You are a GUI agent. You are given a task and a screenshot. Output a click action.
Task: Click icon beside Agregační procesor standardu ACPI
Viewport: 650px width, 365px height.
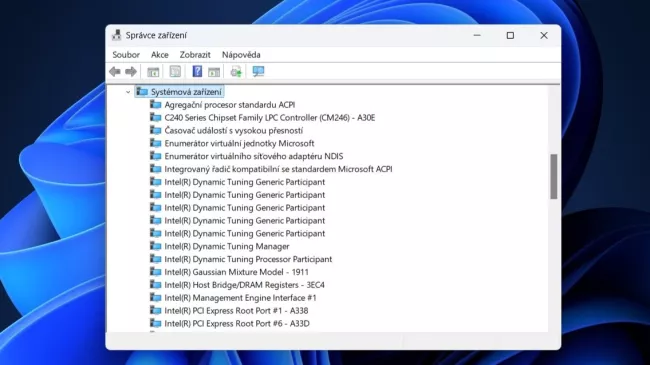coord(156,105)
